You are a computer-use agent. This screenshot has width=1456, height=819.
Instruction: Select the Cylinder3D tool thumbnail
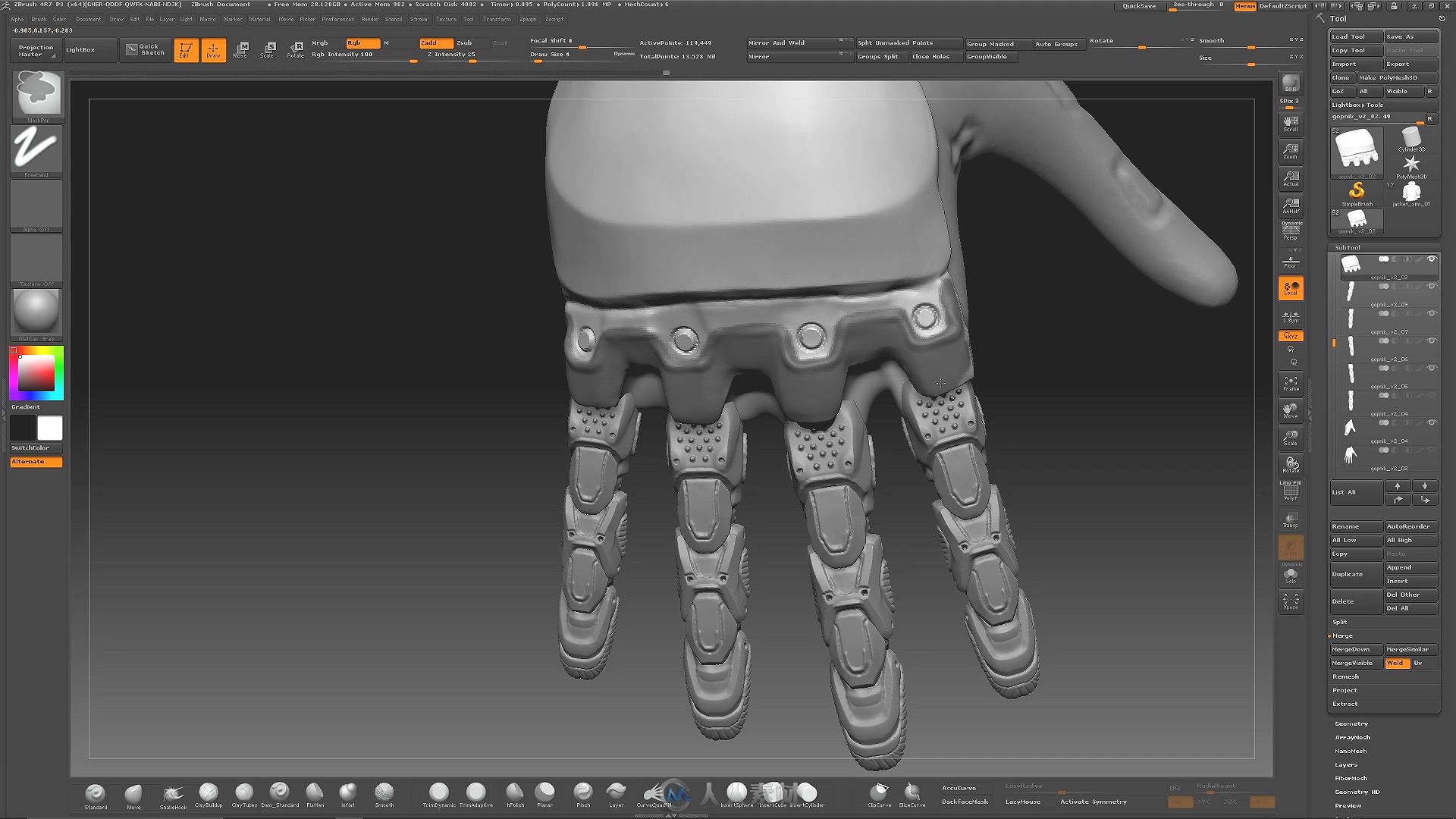point(1411,140)
